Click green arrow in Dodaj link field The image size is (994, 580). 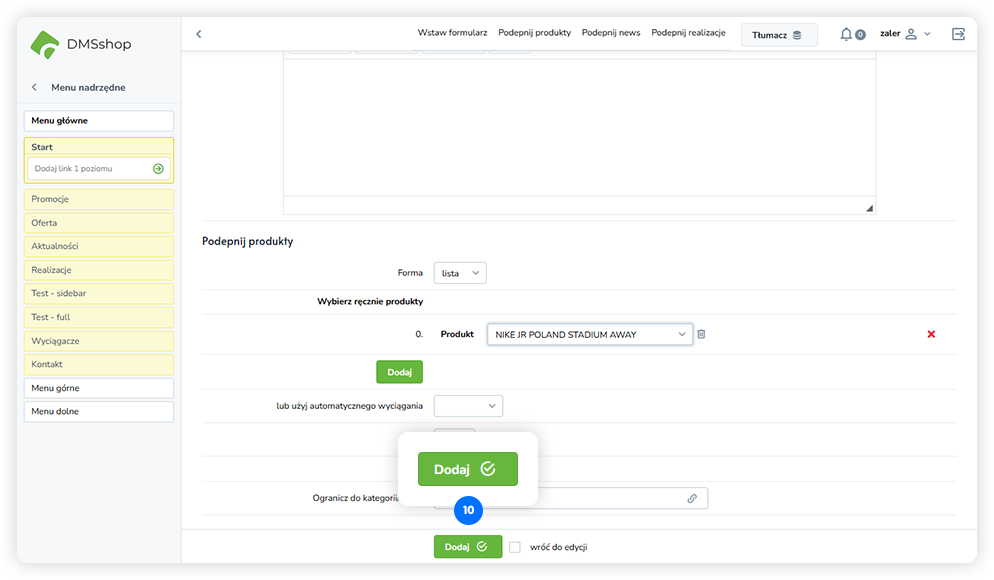point(158,169)
